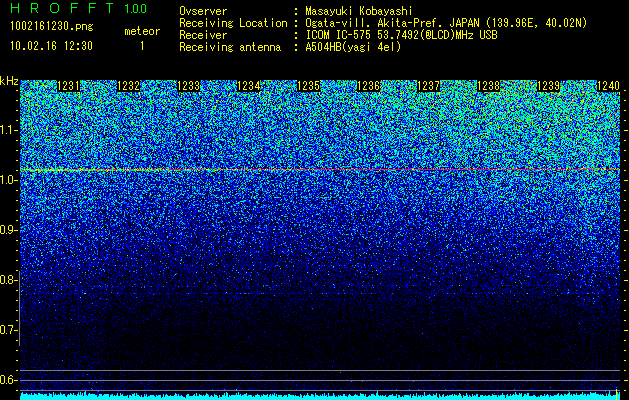
Task: Click the Receiver label
Action: coord(203,35)
